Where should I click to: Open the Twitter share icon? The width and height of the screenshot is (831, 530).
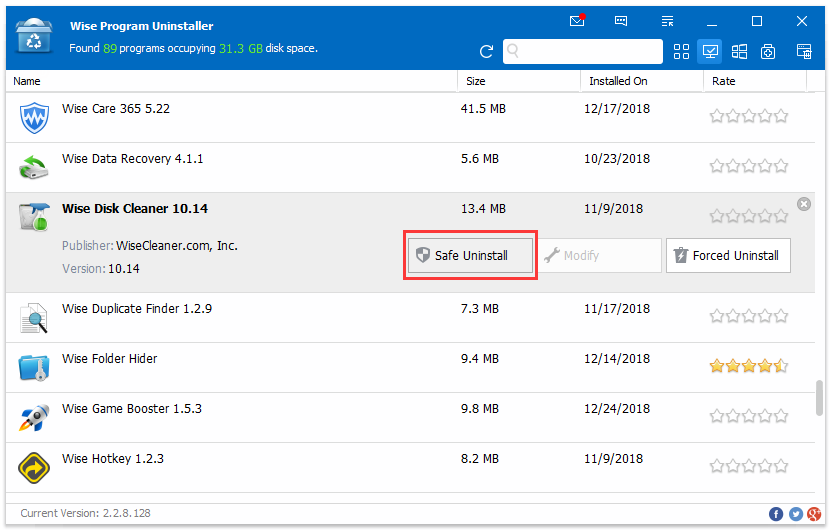795,514
